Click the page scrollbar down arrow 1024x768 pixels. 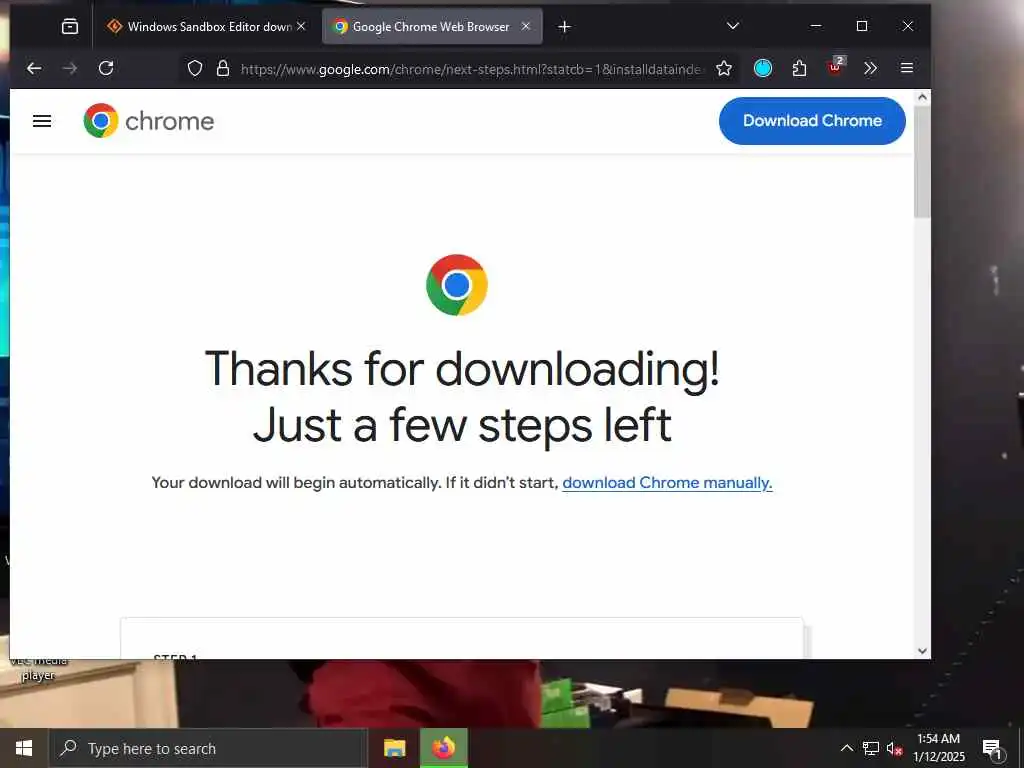tap(922, 650)
